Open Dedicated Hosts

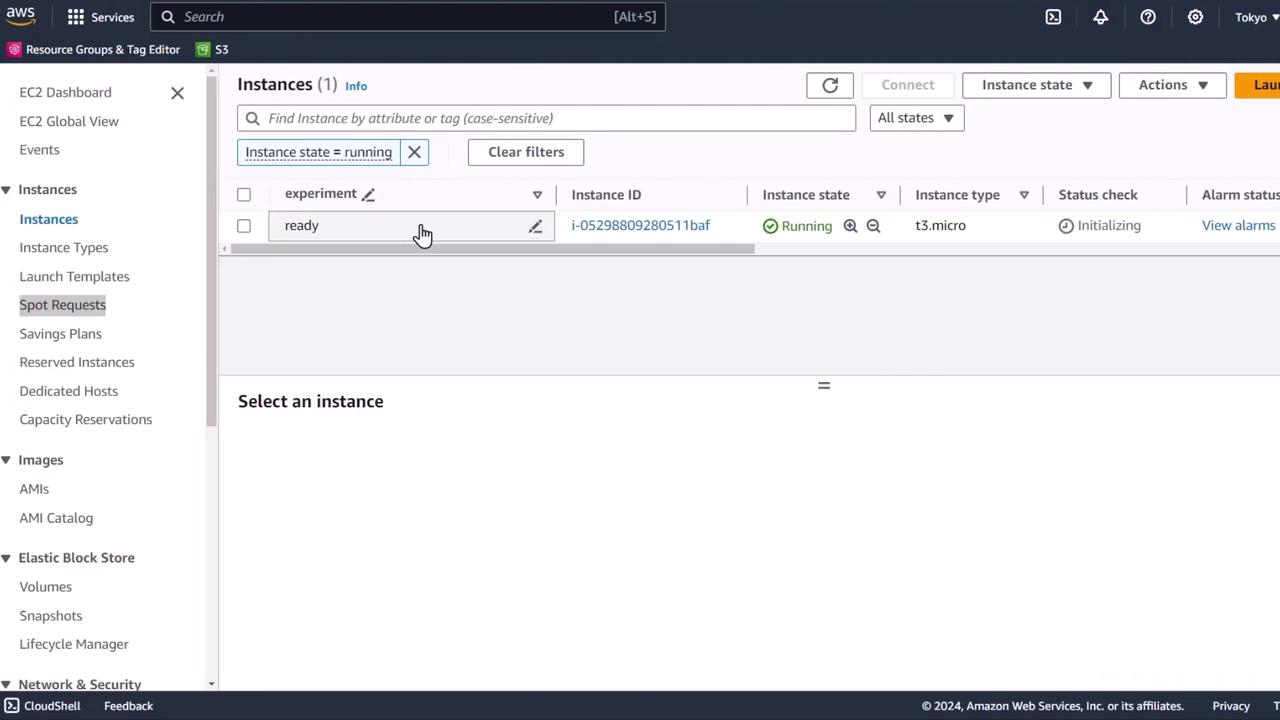coord(69,391)
